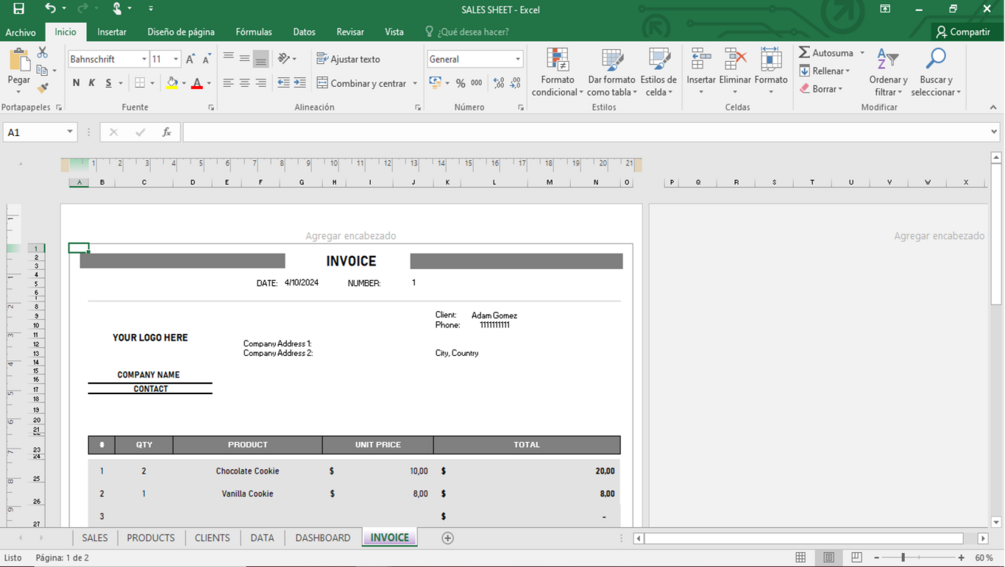Center text horizontally
The height and width of the screenshot is (567, 1005).
coord(244,83)
